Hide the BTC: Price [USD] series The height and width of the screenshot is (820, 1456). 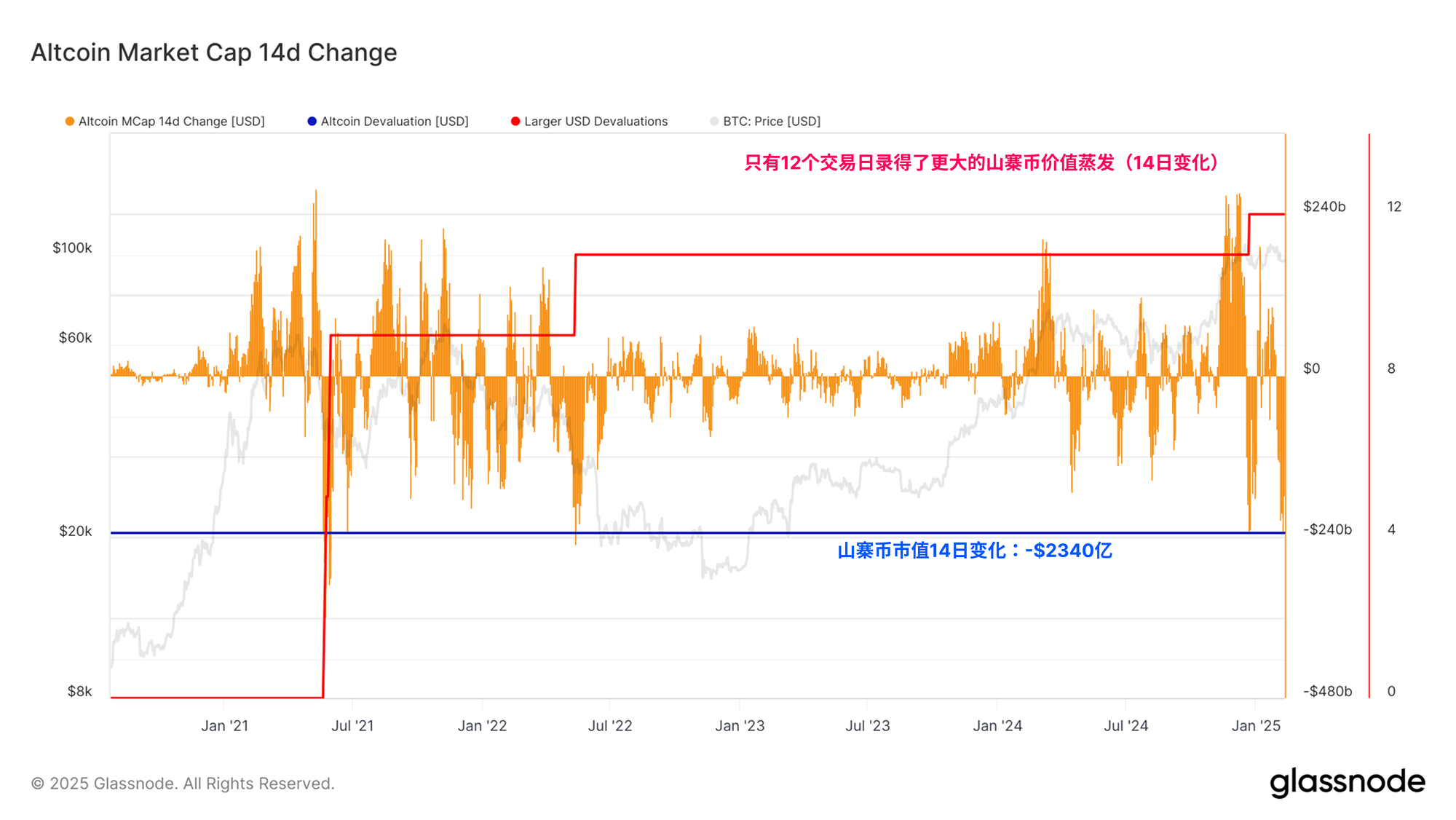coord(771,122)
